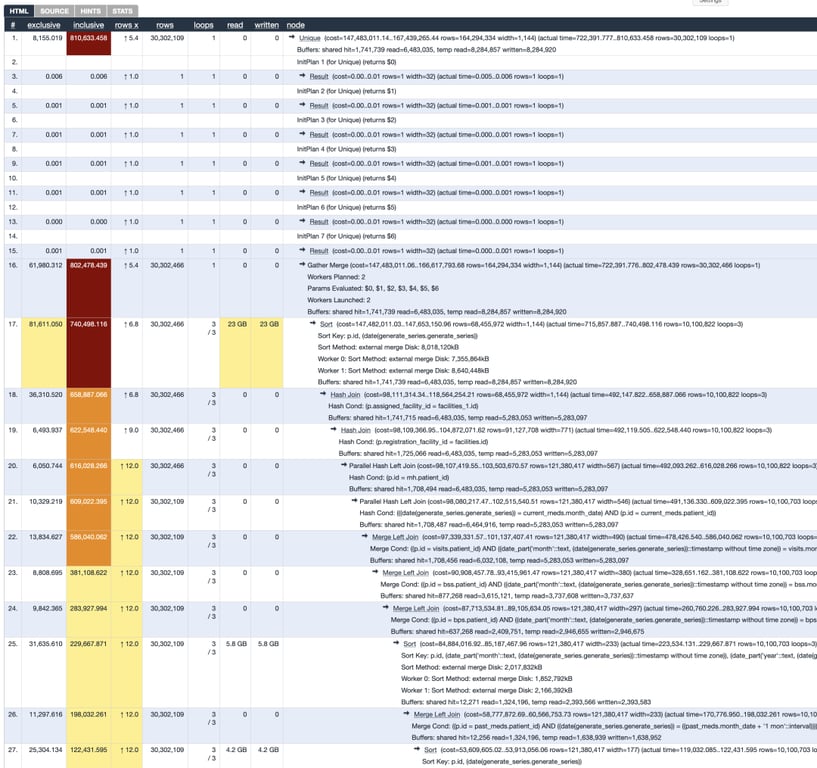
Task: Switch to the HTML tab
Action: tap(19, 10)
